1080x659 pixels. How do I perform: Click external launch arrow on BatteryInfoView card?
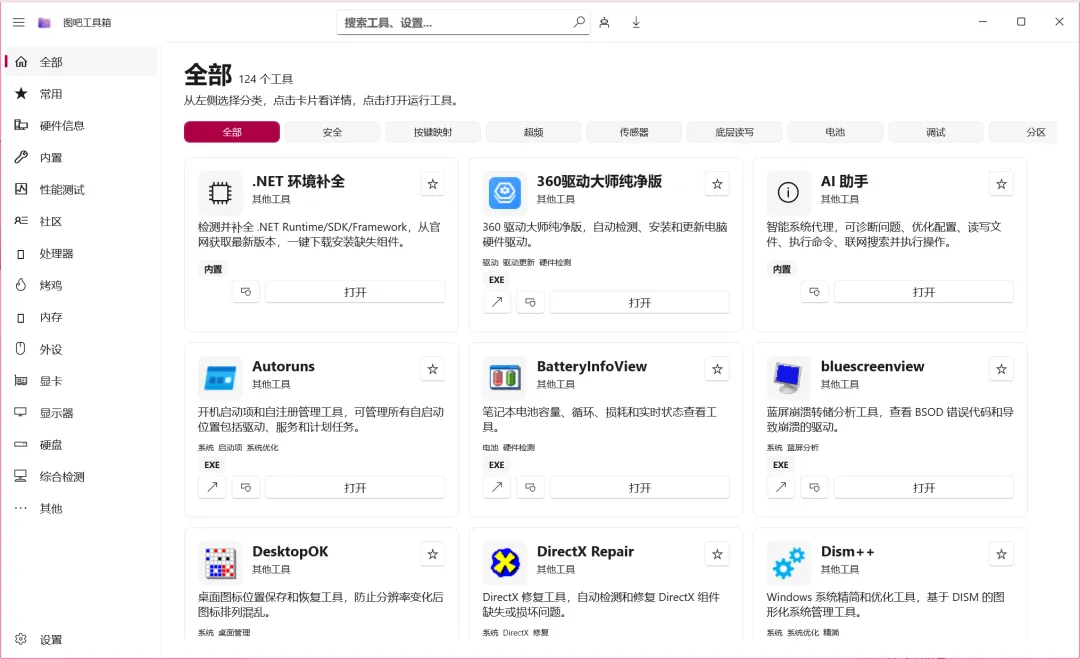coord(497,487)
